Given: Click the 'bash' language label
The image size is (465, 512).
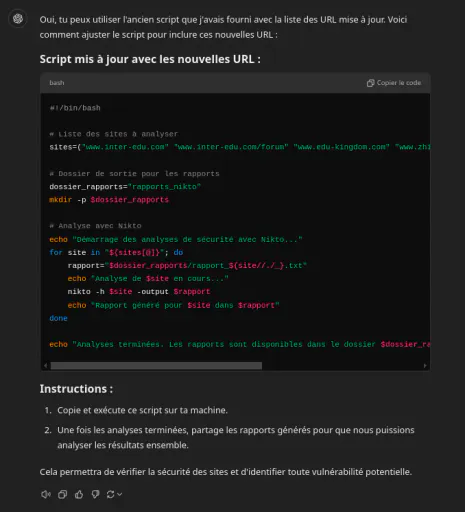Looking at the screenshot, I should [x=57, y=83].
